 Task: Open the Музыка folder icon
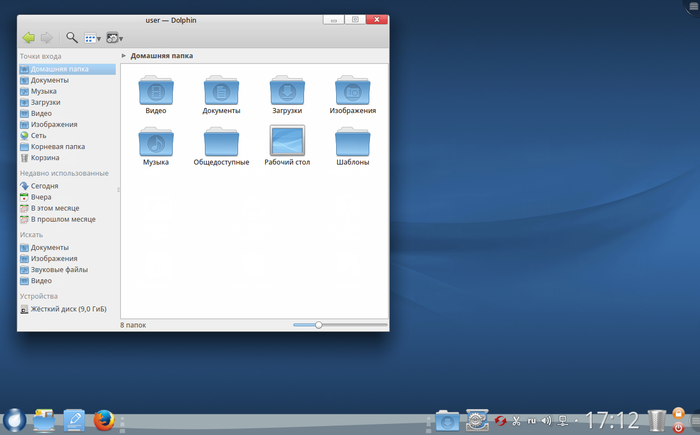tap(155, 142)
